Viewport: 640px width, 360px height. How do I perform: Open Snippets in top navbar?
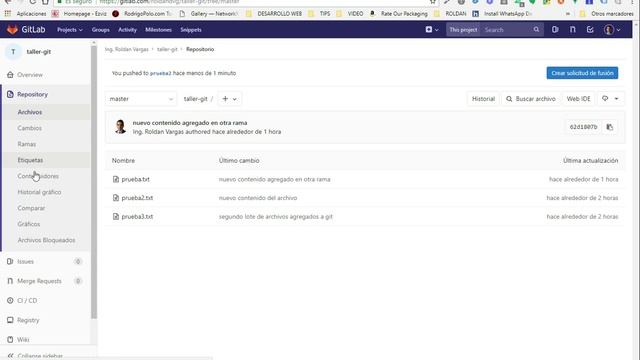tap(191, 30)
